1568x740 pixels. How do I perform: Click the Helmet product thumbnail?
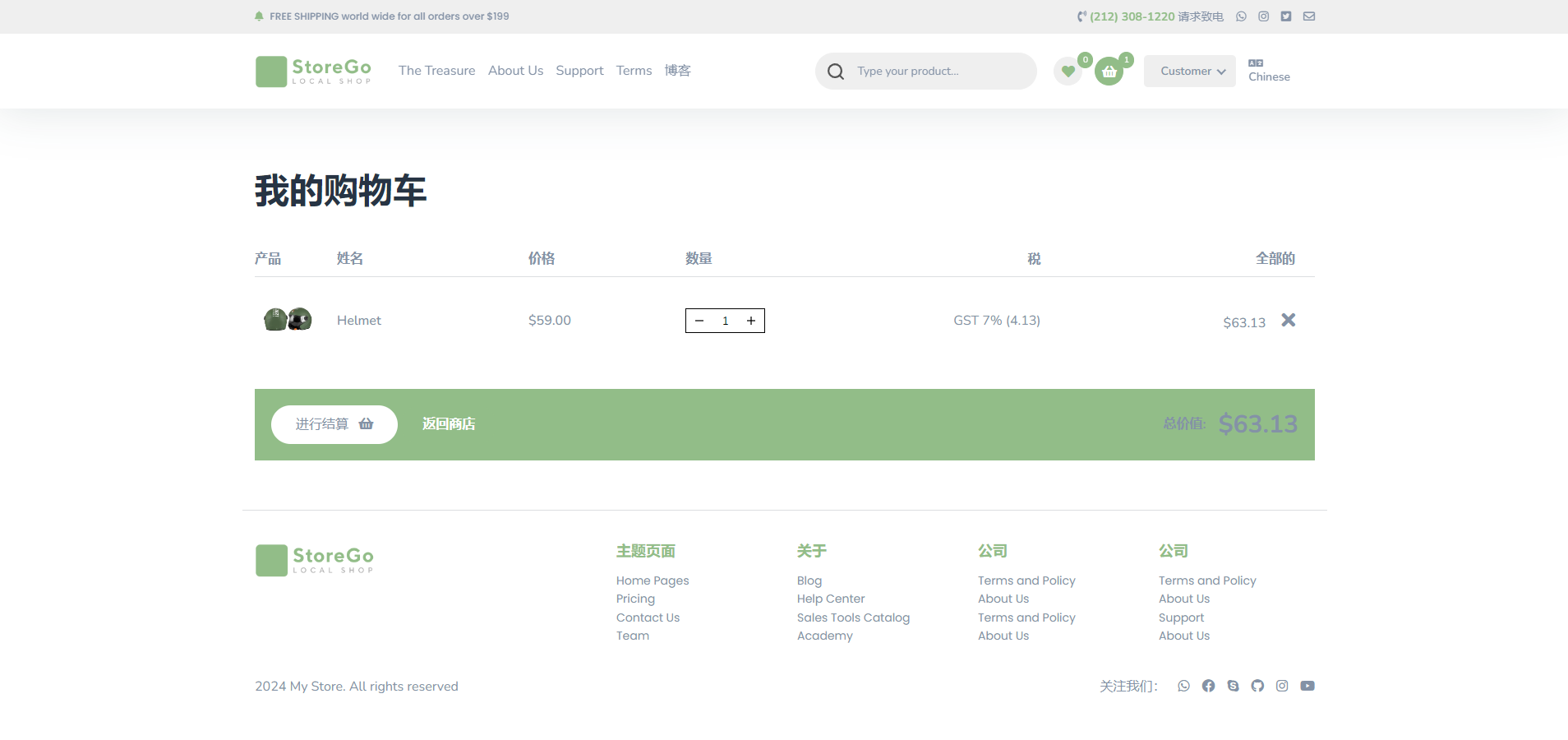(x=287, y=319)
